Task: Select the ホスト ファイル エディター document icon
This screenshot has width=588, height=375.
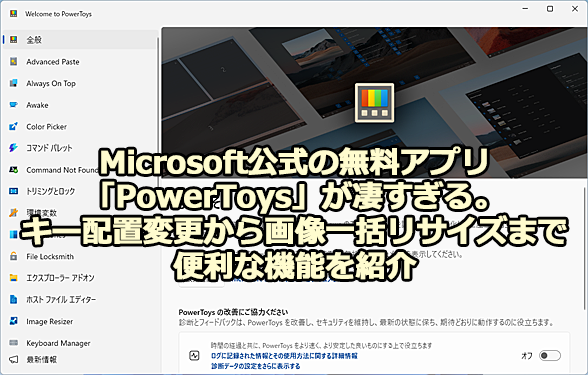Action: point(14,299)
